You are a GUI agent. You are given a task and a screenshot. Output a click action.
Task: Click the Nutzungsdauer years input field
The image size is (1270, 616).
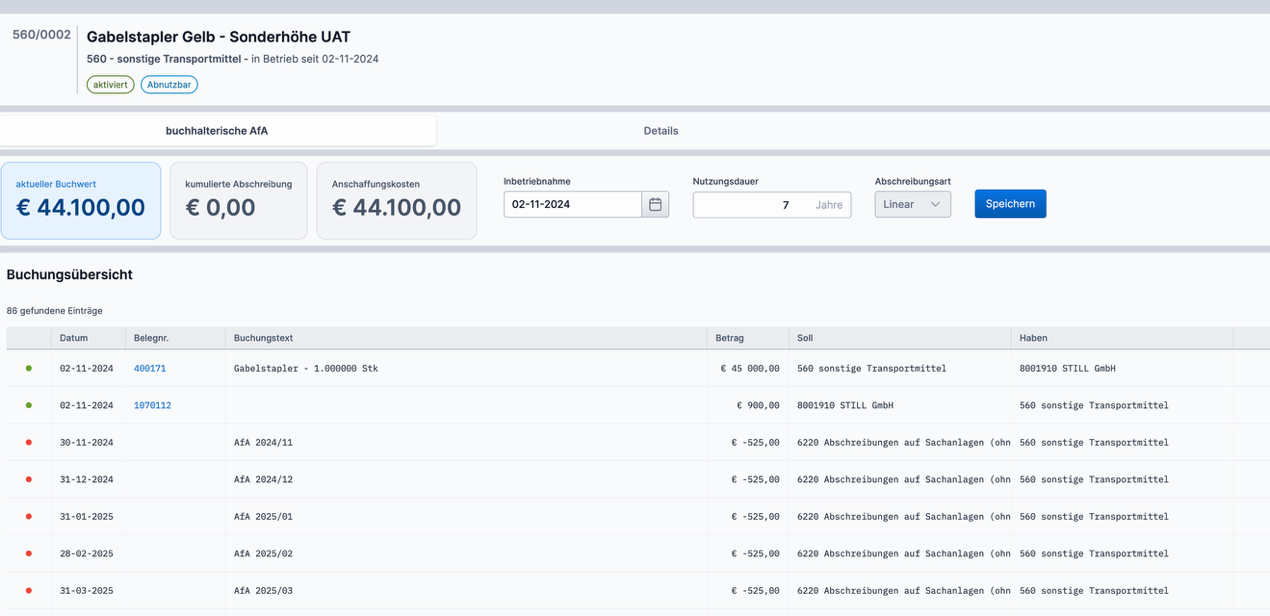point(752,205)
